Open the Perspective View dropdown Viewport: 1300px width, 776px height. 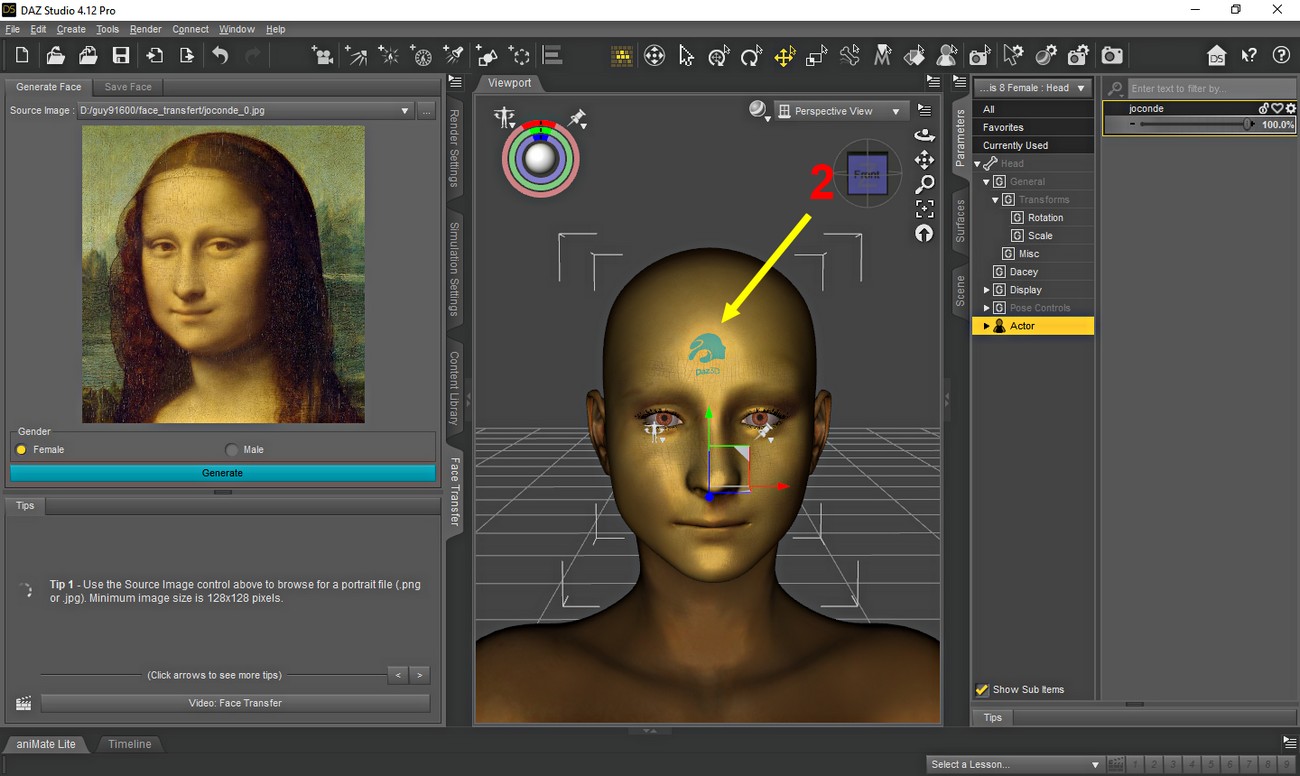(x=841, y=111)
